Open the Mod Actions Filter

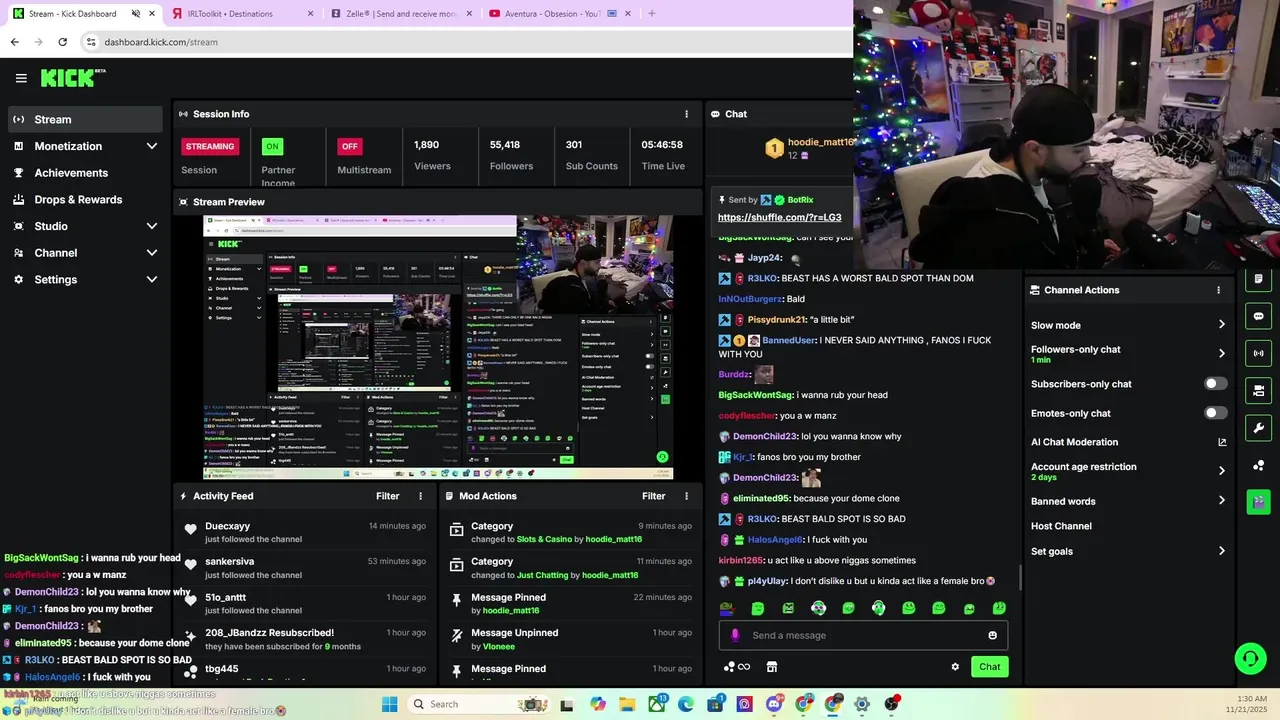pyautogui.click(x=653, y=496)
